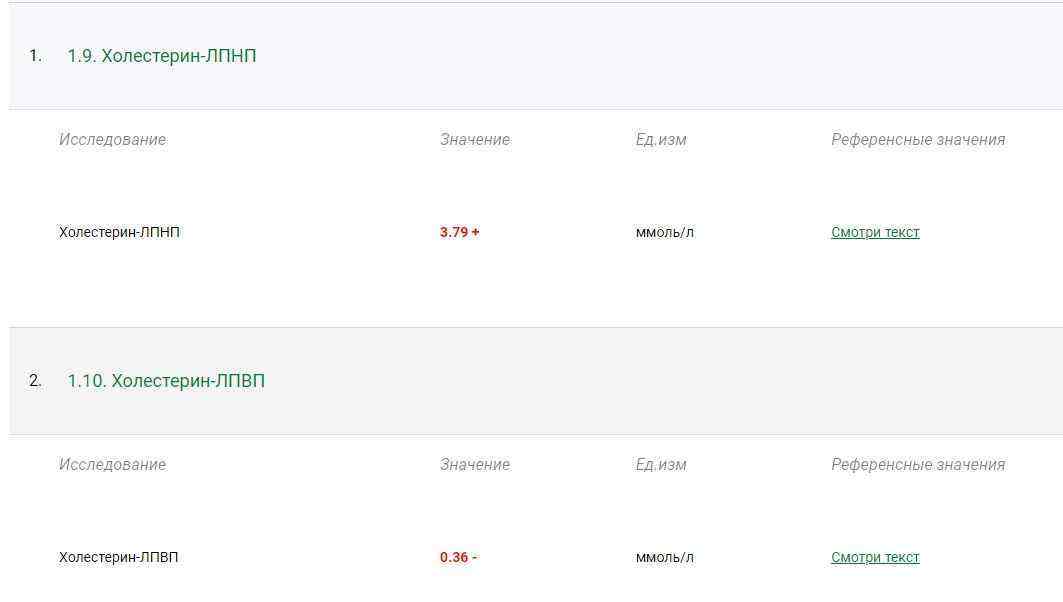This screenshot has width=1063, height=602.
Task: Click "Значение" column header in ЛПНП section
Action: (x=475, y=140)
